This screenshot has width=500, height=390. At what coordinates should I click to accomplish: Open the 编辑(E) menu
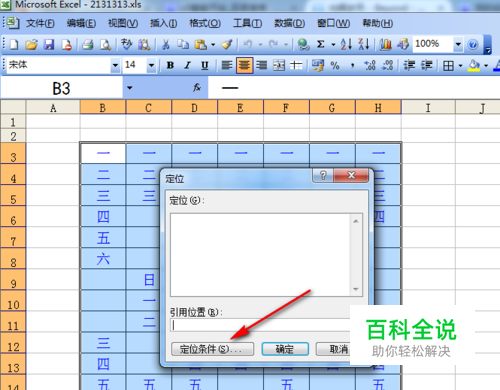pos(81,23)
